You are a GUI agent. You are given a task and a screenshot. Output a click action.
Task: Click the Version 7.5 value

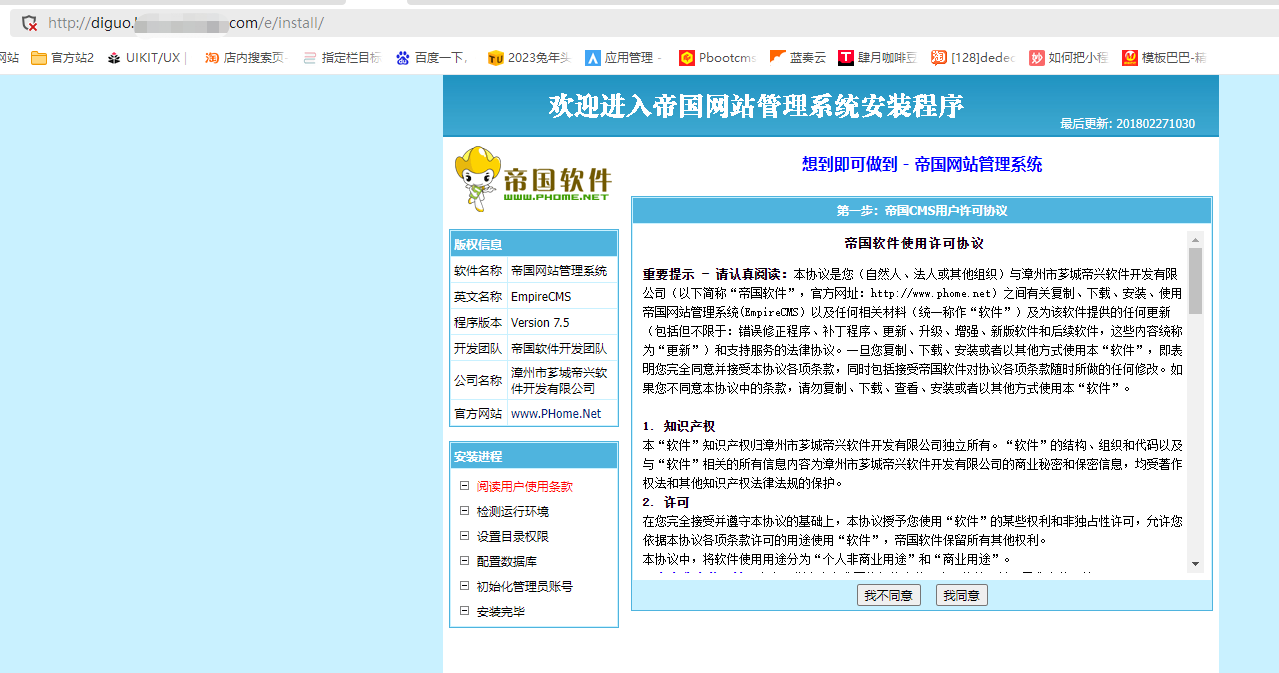pyautogui.click(x=540, y=323)
